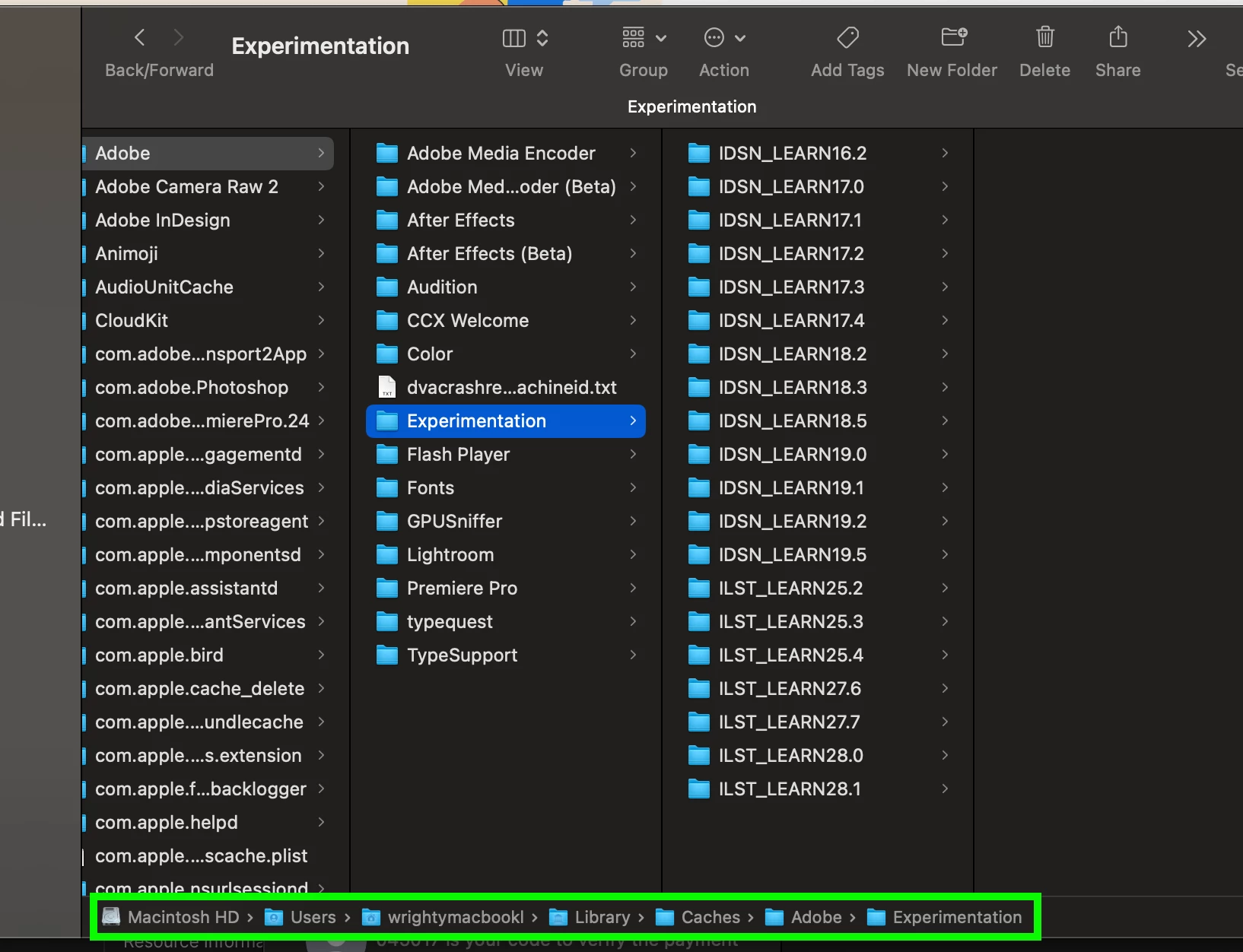This screenshot has height=952, width=1243.
Task: Expand the Experimentation folder chevron
Action: click(x=633, y=421)
